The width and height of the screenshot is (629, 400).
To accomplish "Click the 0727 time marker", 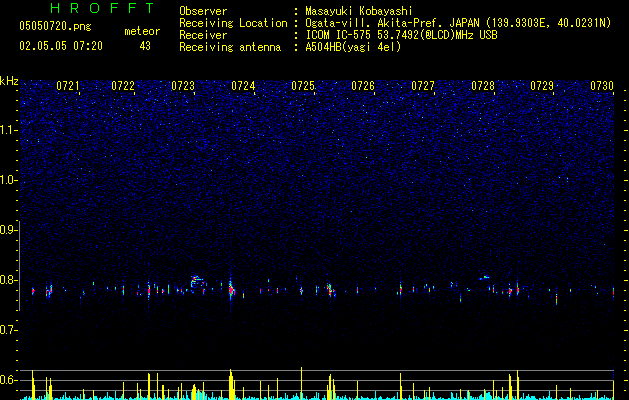I will [423, 85].
